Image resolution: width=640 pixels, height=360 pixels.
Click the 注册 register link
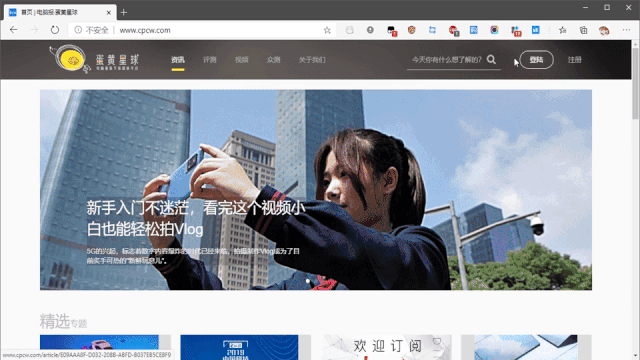coord(575,60)
